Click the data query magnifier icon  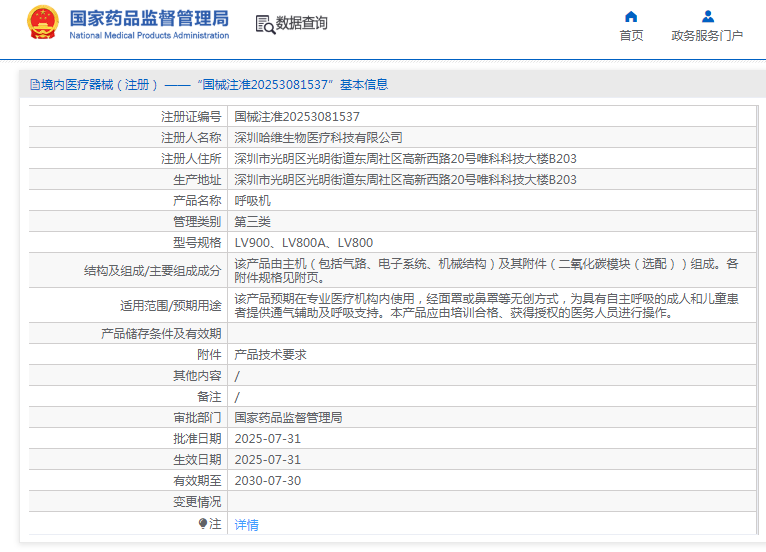point(265,24)
